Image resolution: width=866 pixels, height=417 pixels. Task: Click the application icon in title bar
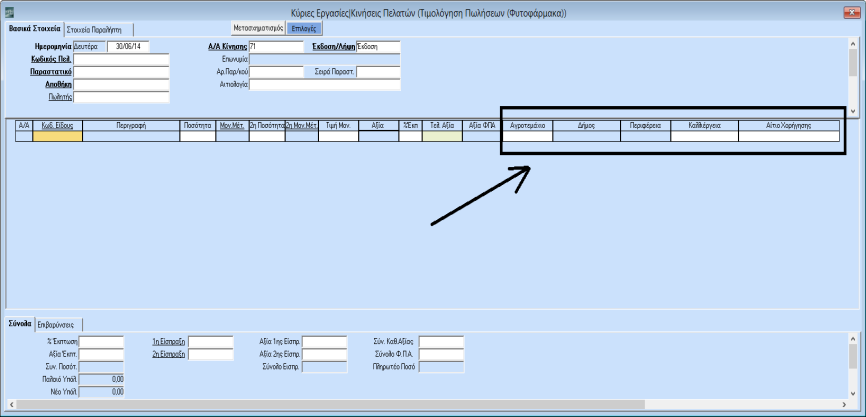pos(9,12)
